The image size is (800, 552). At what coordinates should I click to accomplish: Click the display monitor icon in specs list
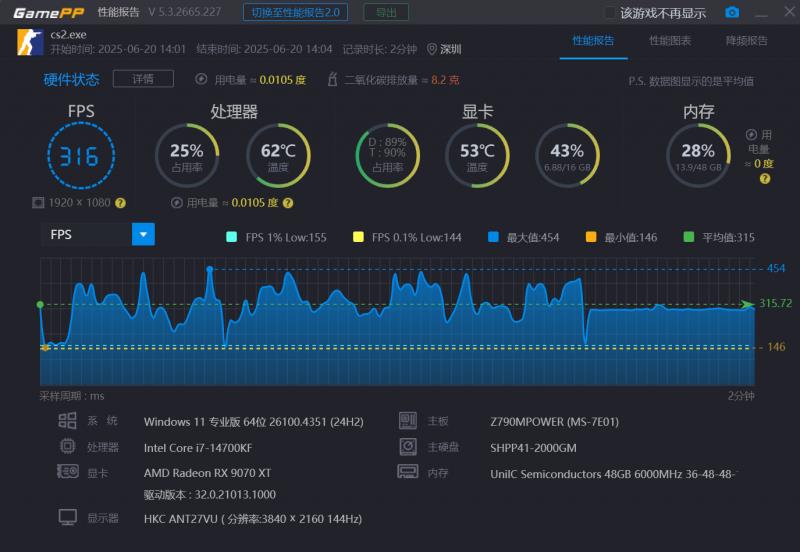67,517
